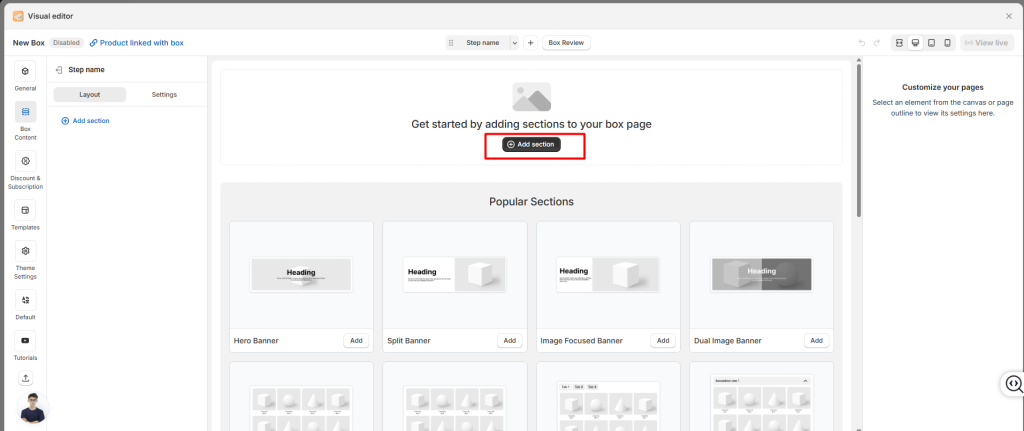Viewport: 1024px width, 431px height.
Task: Open Discount & Subscription panel
Action: 25,161
